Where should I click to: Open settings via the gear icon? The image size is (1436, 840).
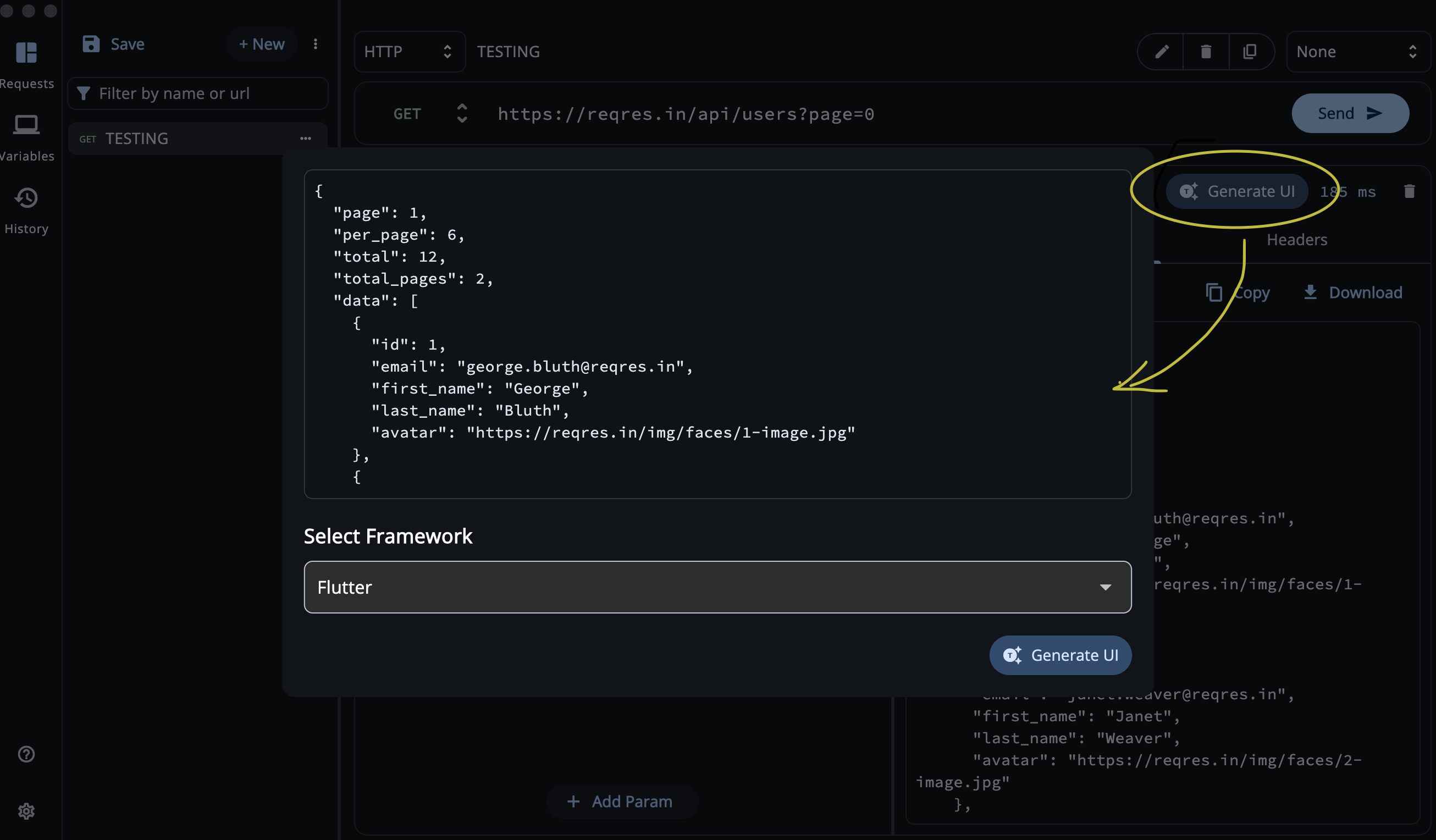click(x=26, y=811)
